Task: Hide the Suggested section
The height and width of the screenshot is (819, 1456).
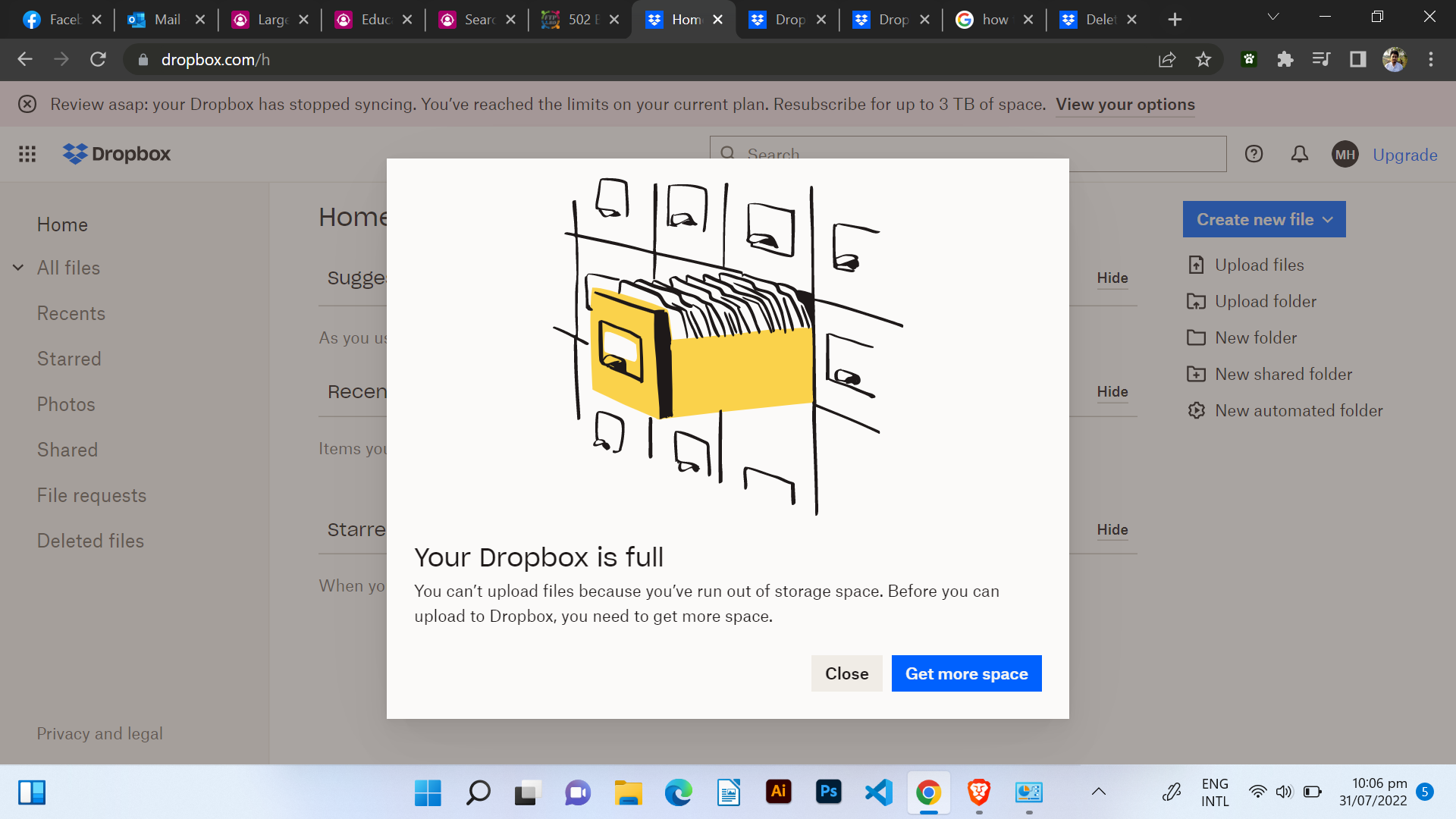Action: pyautogui.click(x=1113, y=278)
